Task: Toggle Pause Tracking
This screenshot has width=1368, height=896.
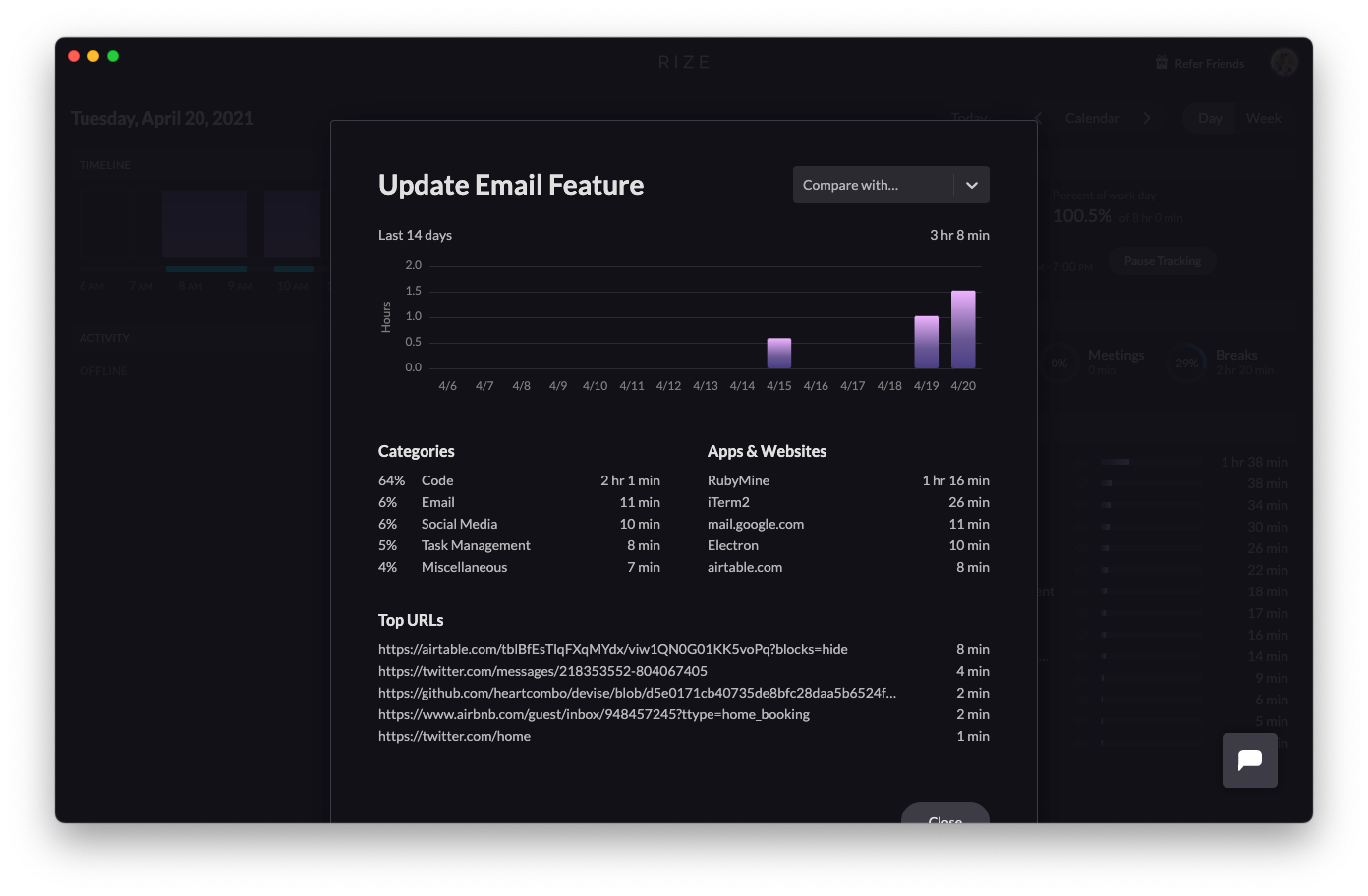Action: pos(1162,261)
